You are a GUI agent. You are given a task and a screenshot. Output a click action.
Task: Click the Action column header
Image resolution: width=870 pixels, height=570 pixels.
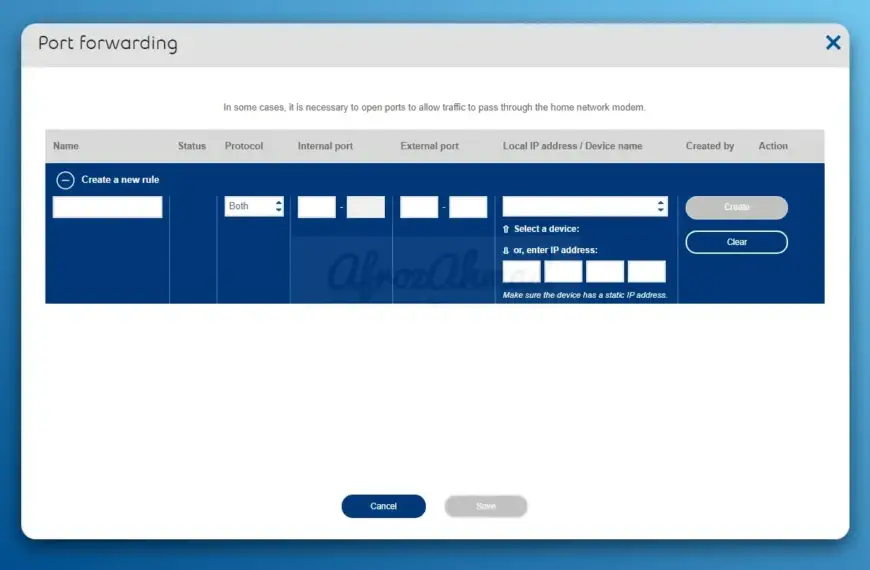(773, 146)
